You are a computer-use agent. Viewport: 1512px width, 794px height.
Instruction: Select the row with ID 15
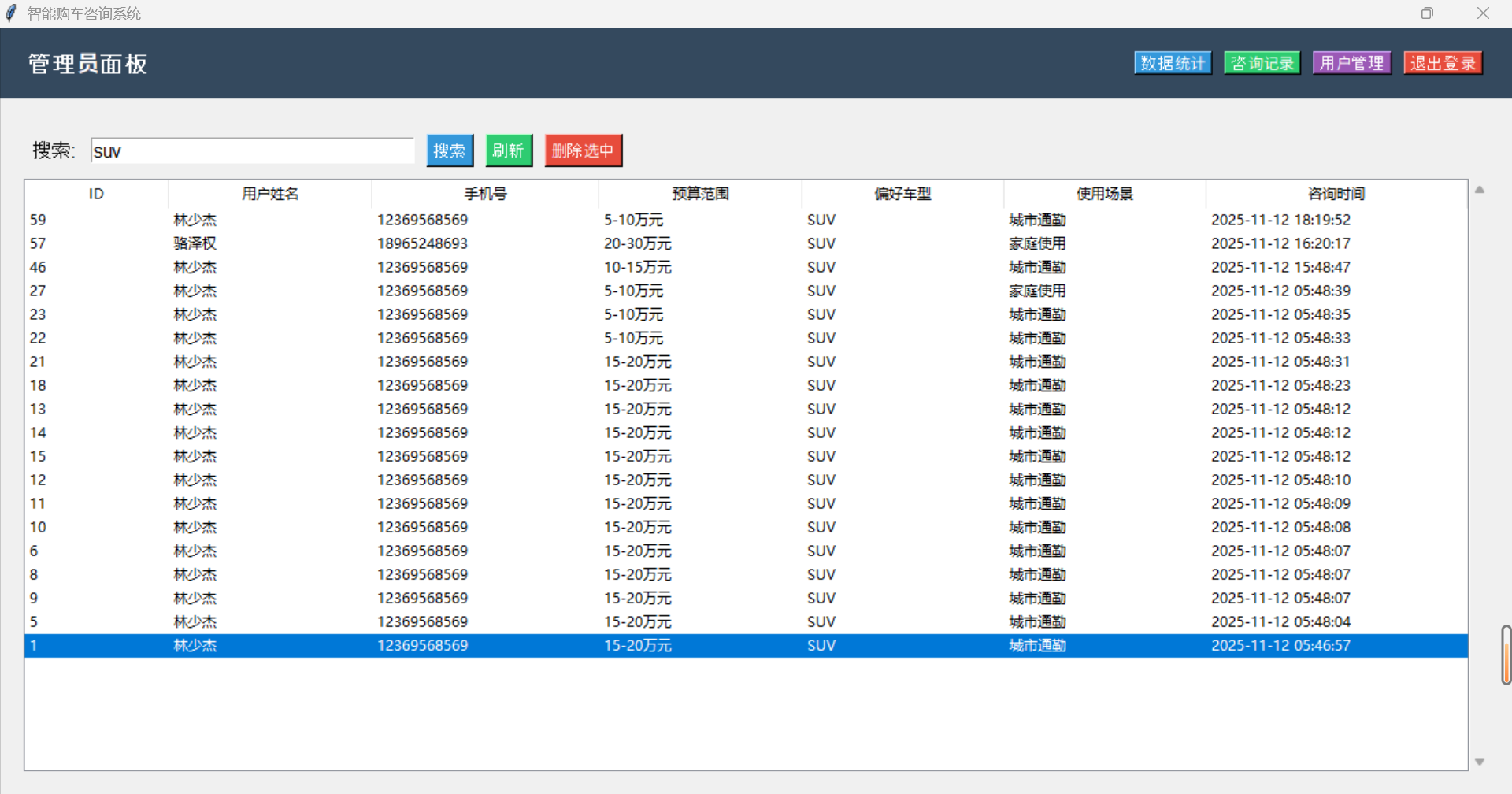tap(746, 456)
